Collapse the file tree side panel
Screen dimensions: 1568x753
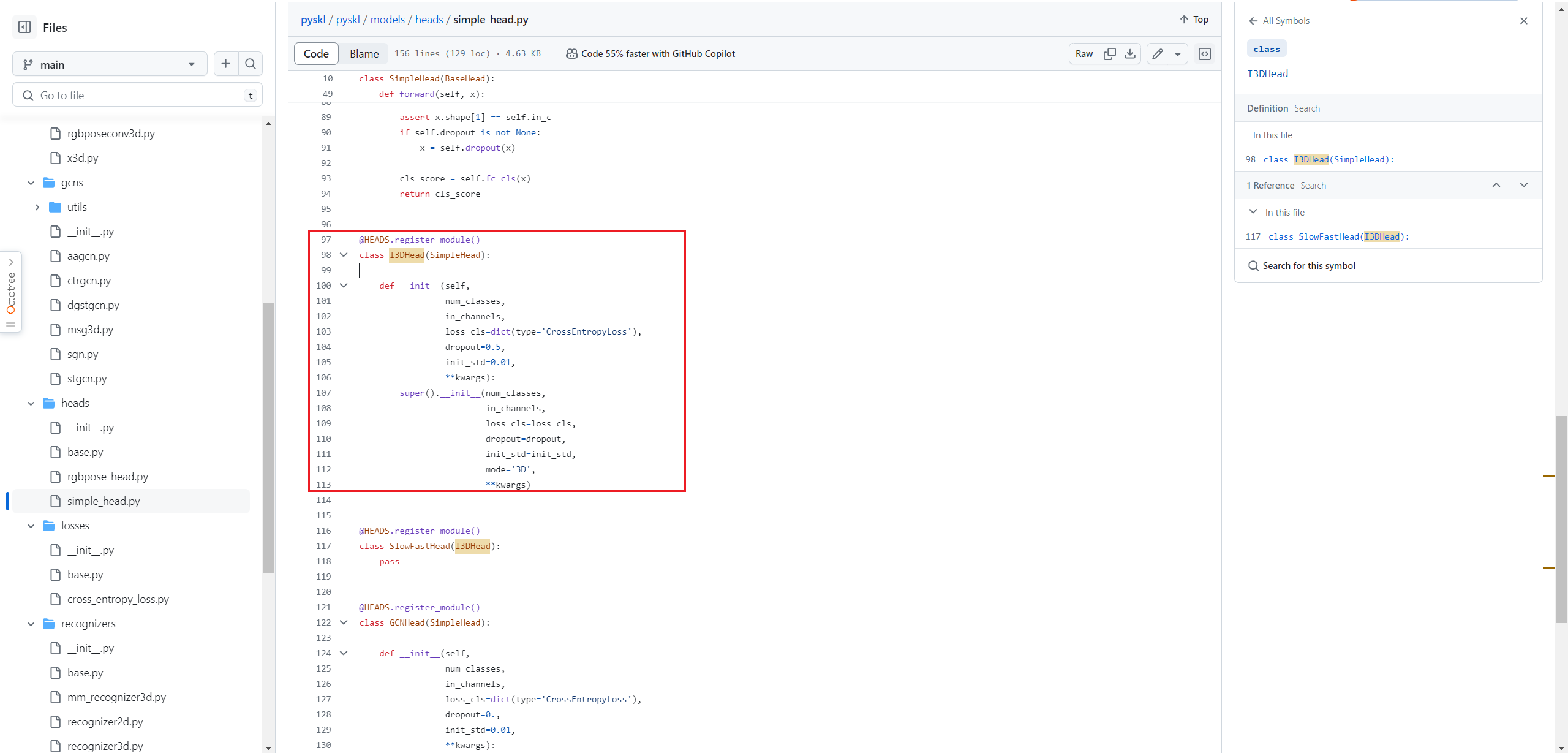coord(24,27)
